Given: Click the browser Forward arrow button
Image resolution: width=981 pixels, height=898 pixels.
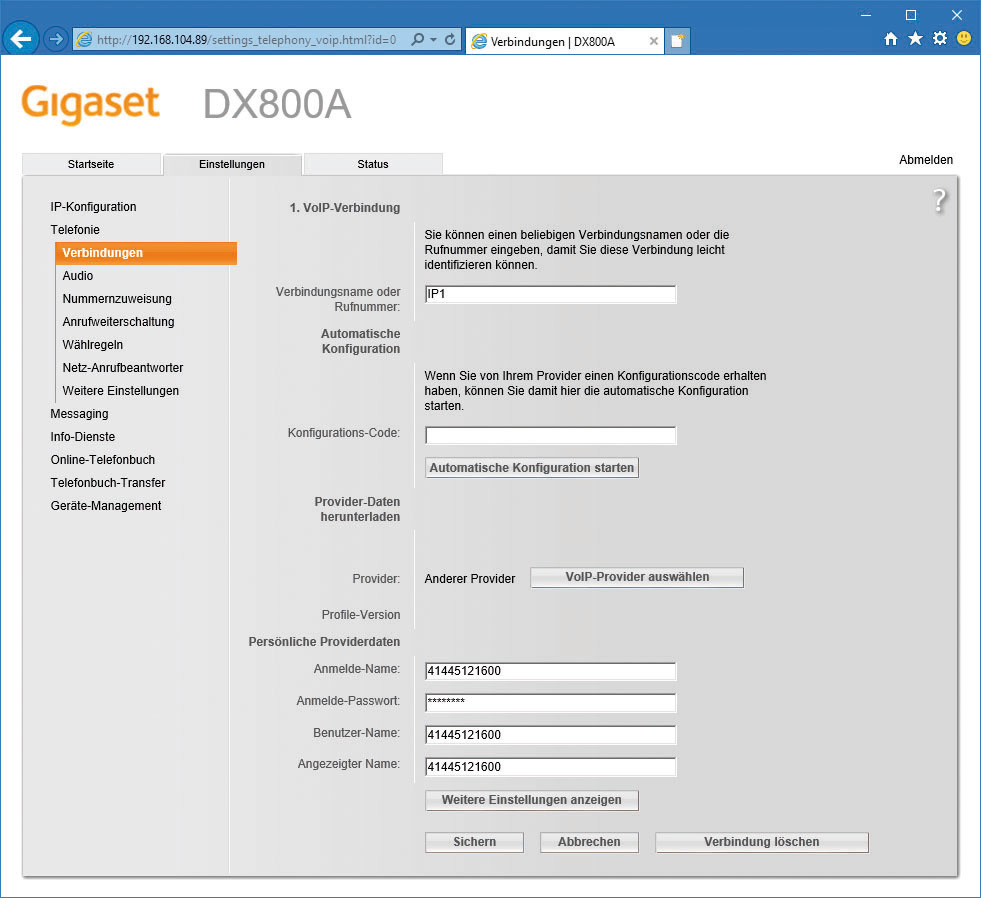Looking at the screenshot, I should click(x=56, y=39).
